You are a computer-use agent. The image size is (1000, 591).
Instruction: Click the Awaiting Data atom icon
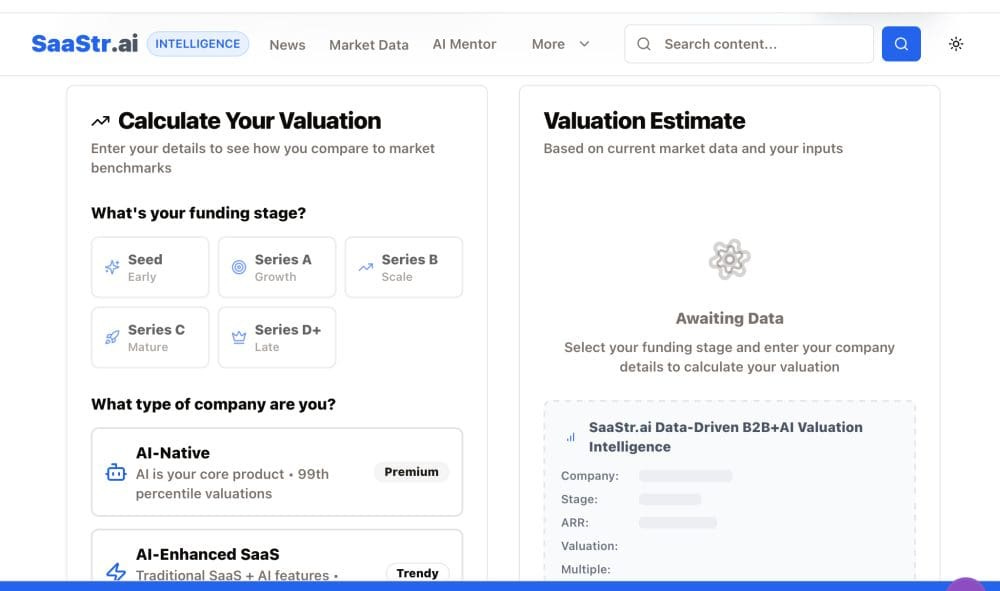[730, 259]
